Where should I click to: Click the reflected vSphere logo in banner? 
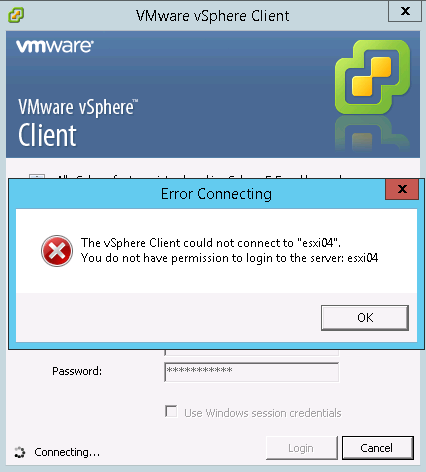coord(373,134)
